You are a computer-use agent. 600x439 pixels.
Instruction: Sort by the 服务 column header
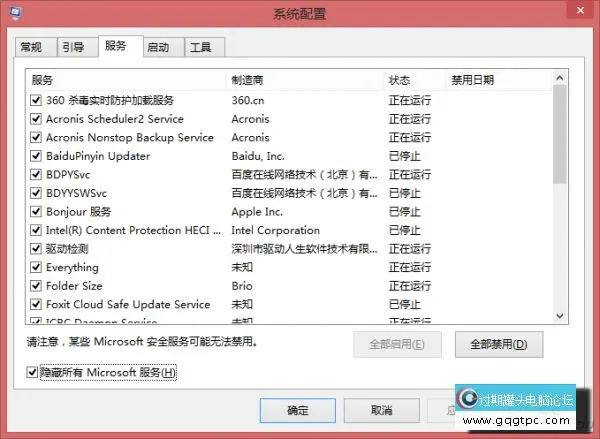point(126,80)
